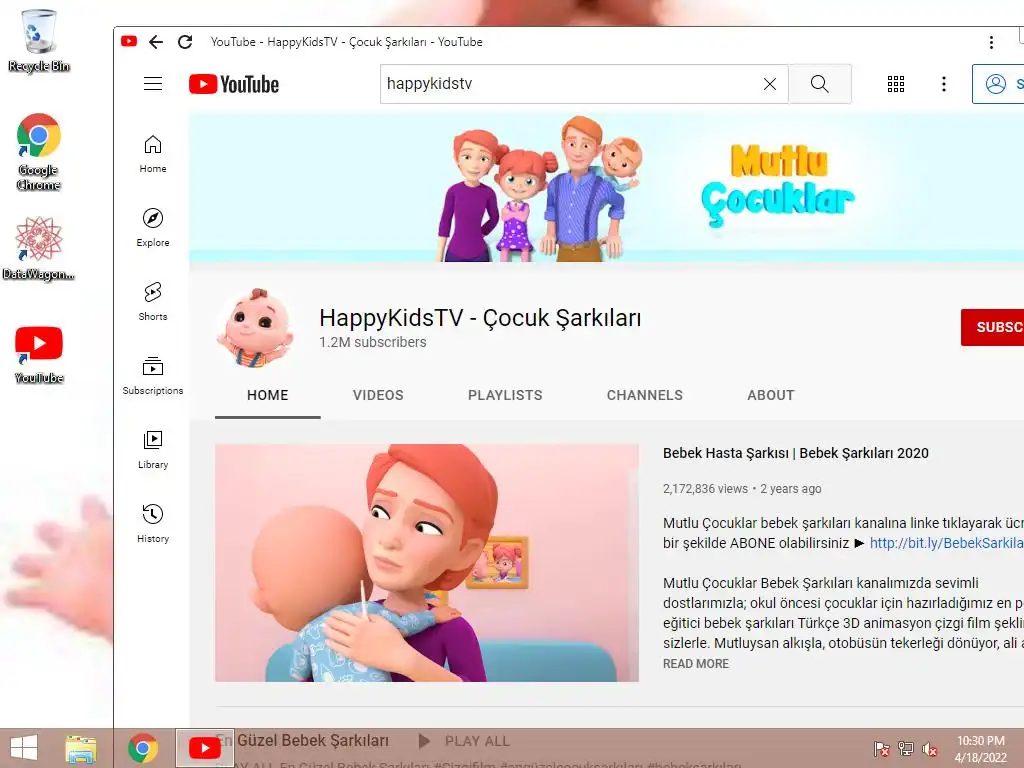Click the Mutlu Çocuklar channel banner
This screenshot has height=768, width=1024.
606,187
